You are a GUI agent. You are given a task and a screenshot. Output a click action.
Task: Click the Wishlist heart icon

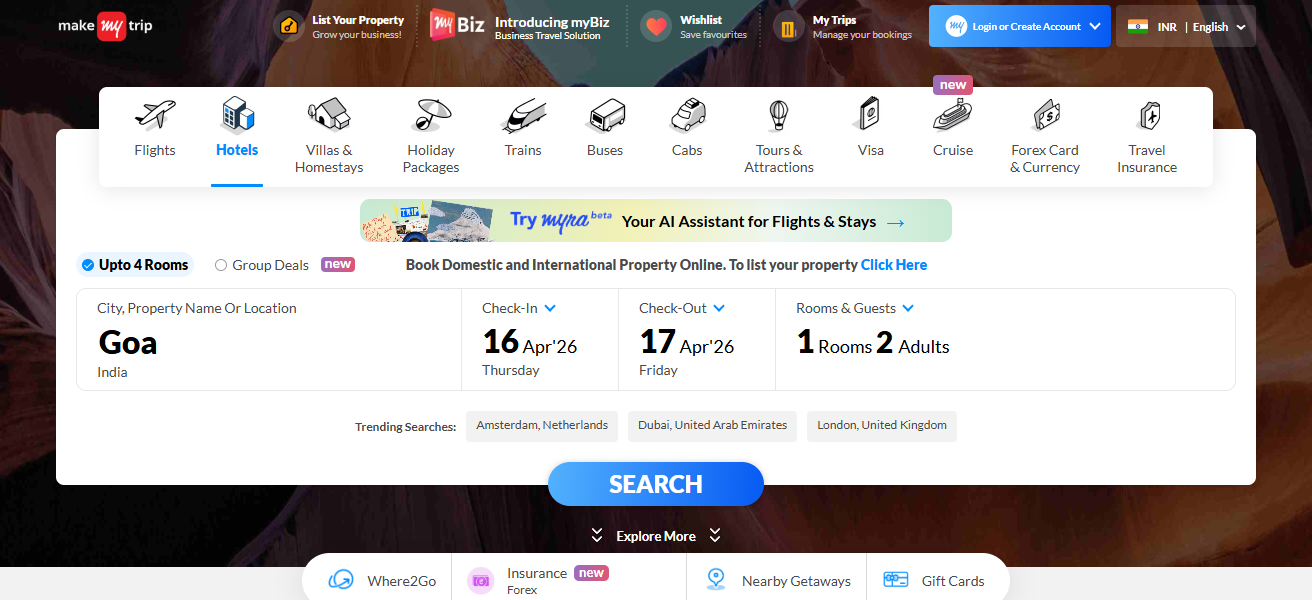(x=656, y=27)
